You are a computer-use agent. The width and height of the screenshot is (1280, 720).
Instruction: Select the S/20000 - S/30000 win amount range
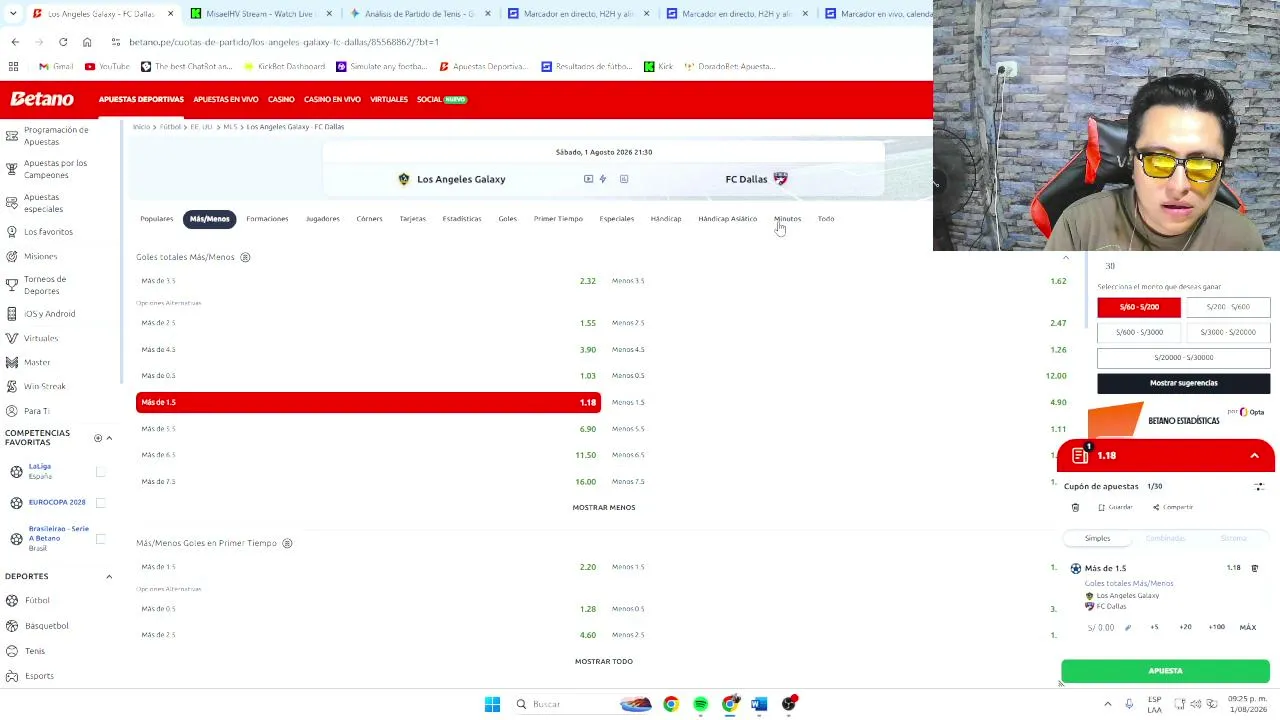[1184, 357]
